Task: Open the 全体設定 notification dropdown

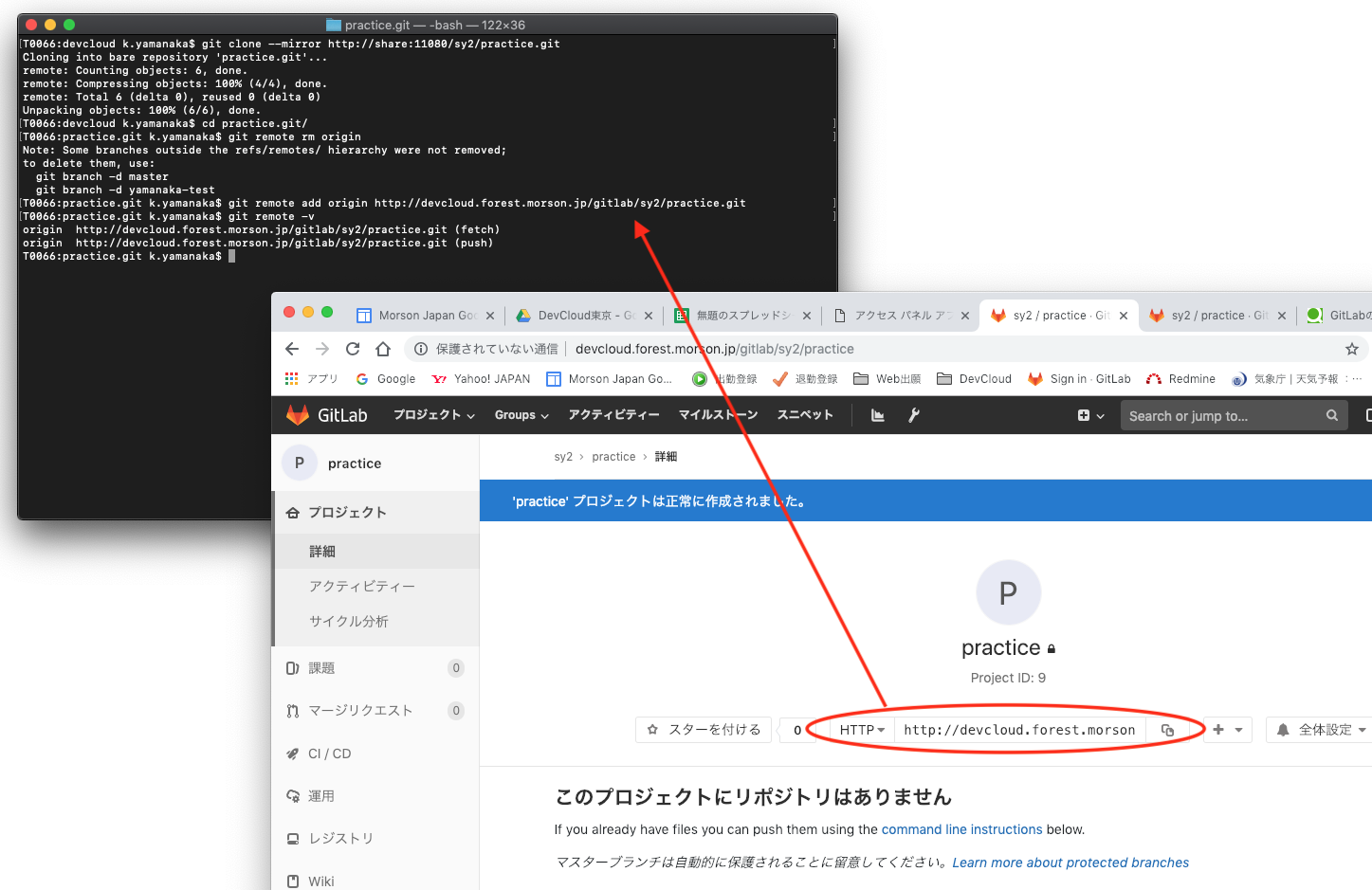Action: pos(1320,730)
